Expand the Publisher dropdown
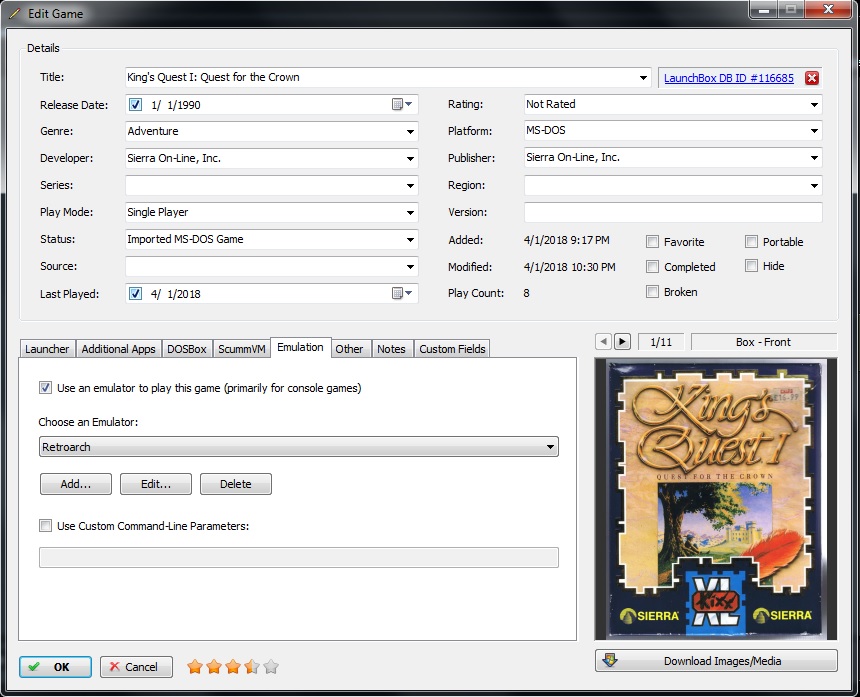The image size is (860, 697). tap(814, 157)
